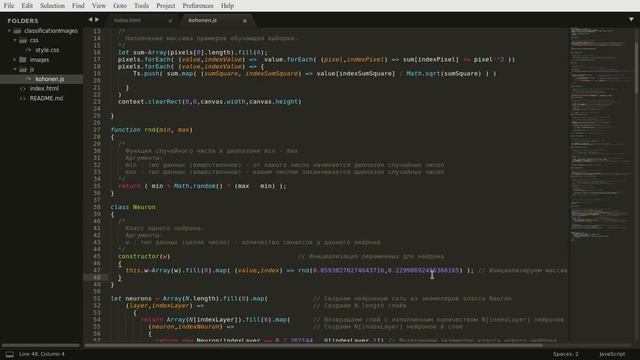The image size is (640, 360).
Task: Open the File menu
Action: point(9,6)
